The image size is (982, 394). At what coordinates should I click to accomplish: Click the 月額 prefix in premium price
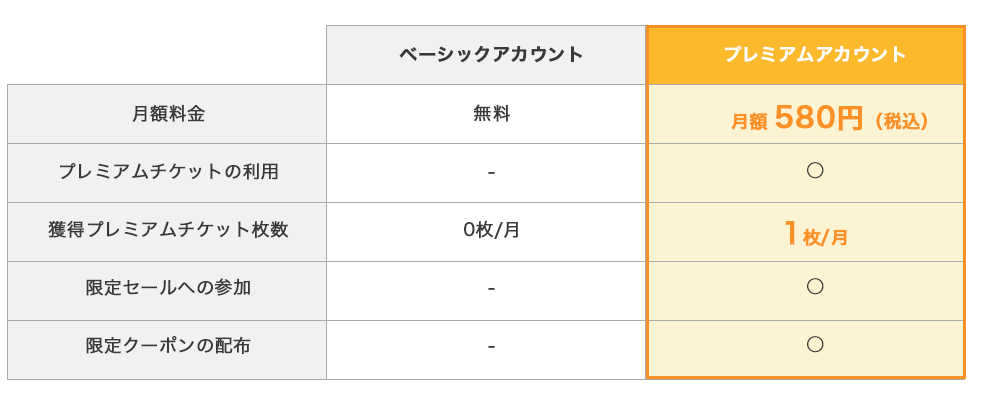pyautogui.click(x=749, y=121)
